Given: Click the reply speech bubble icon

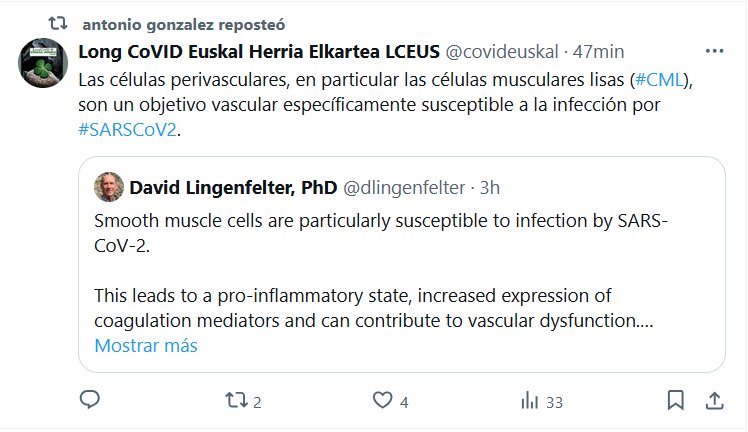Looking at the screenshot, I should pyautogui.click(x=90, y=401).
